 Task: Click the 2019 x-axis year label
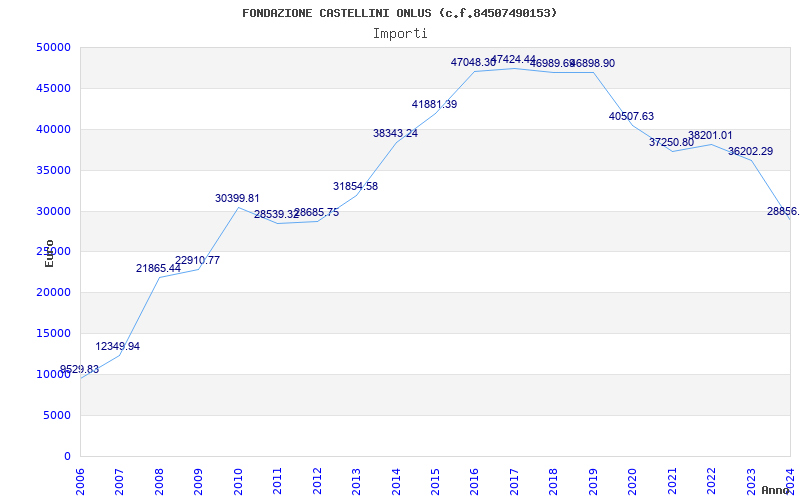(x=593, y=482)
